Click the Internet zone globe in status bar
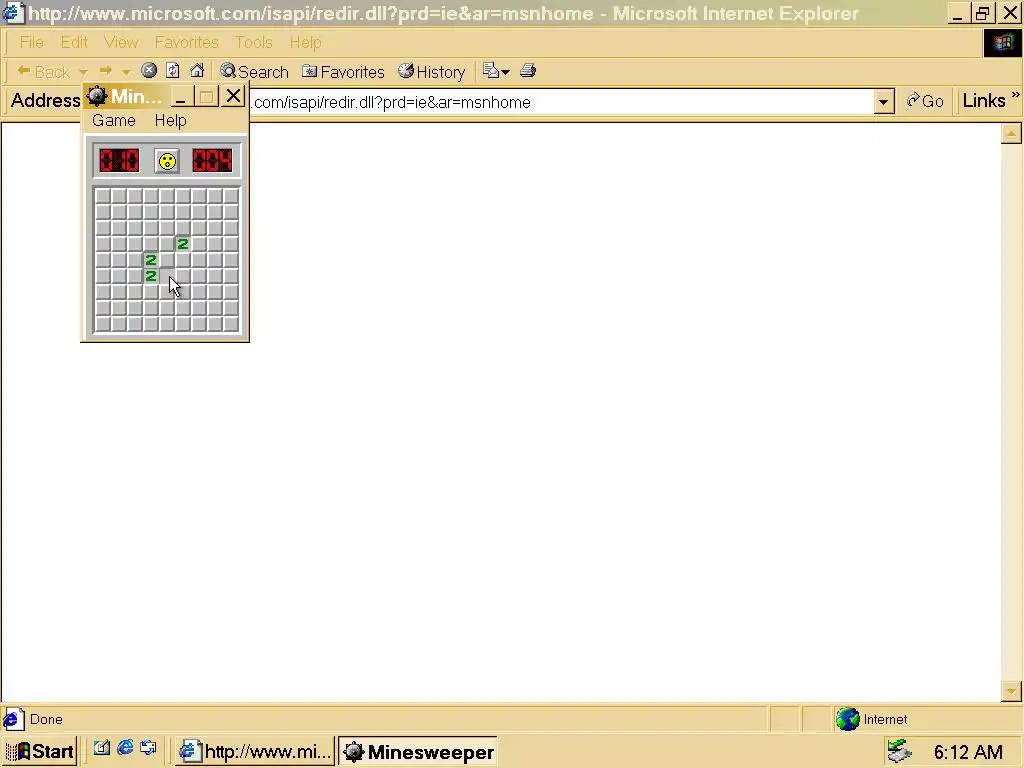 click(x=848, y=719)
